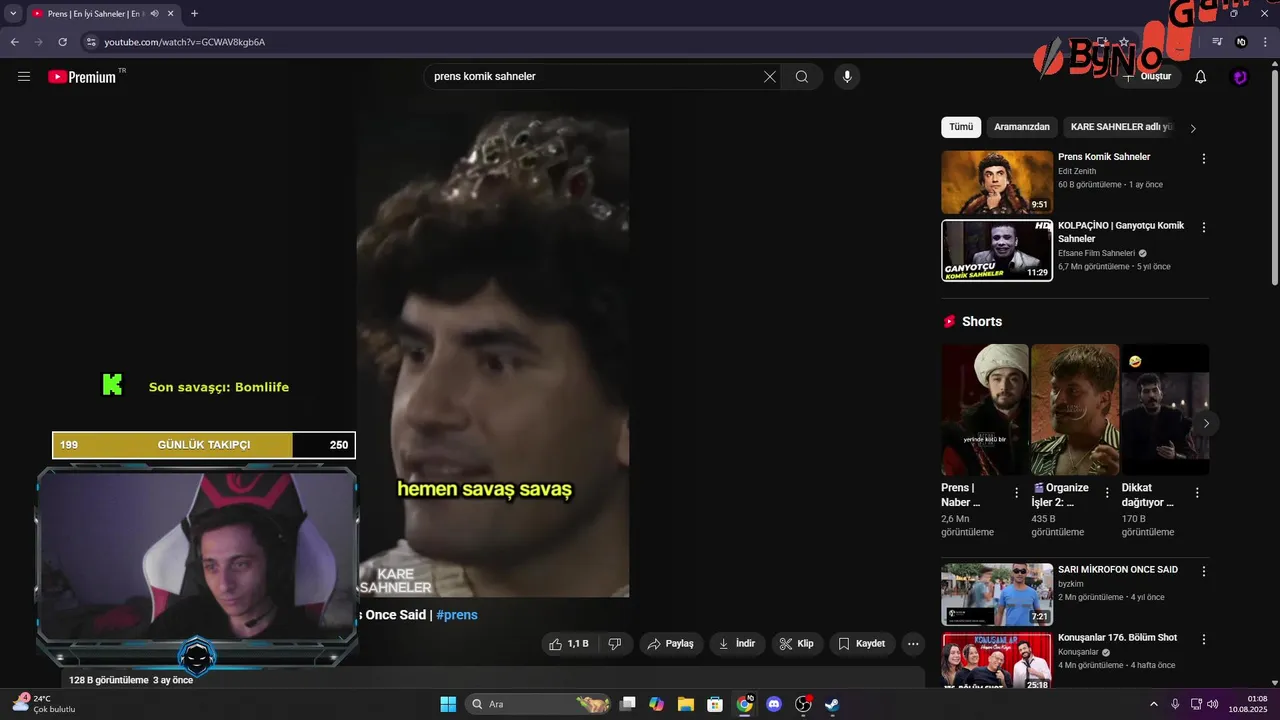1280x720 pixels.
Task: Submit search with magnifier button
Action: [x=802, y=77]
